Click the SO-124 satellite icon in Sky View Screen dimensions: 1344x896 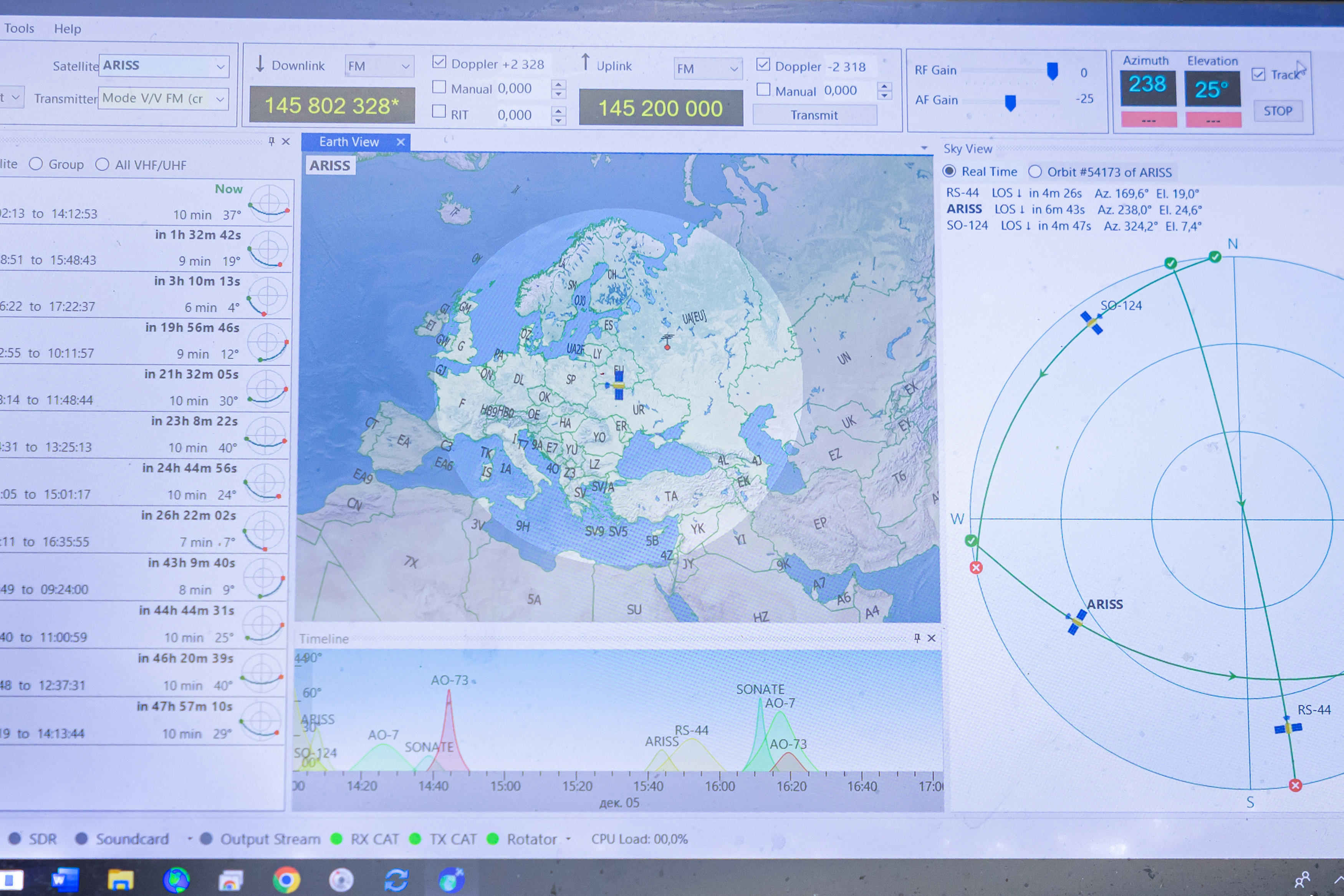pyautogui.click(x=1092, y=323)
